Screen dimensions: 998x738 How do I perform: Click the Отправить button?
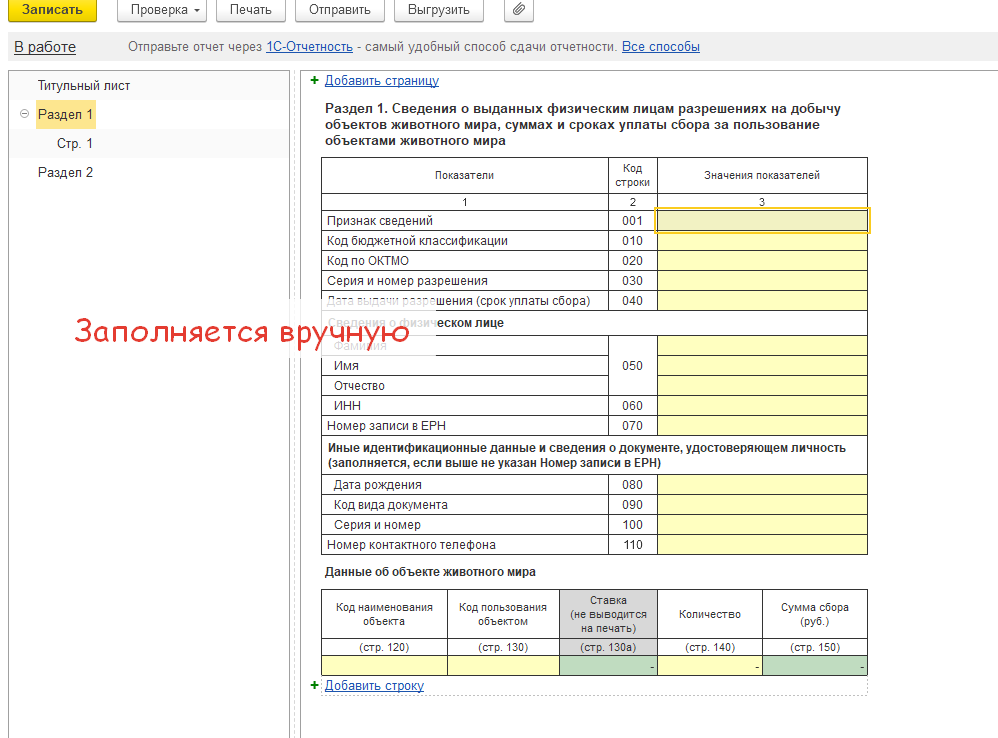coord(339,10)
